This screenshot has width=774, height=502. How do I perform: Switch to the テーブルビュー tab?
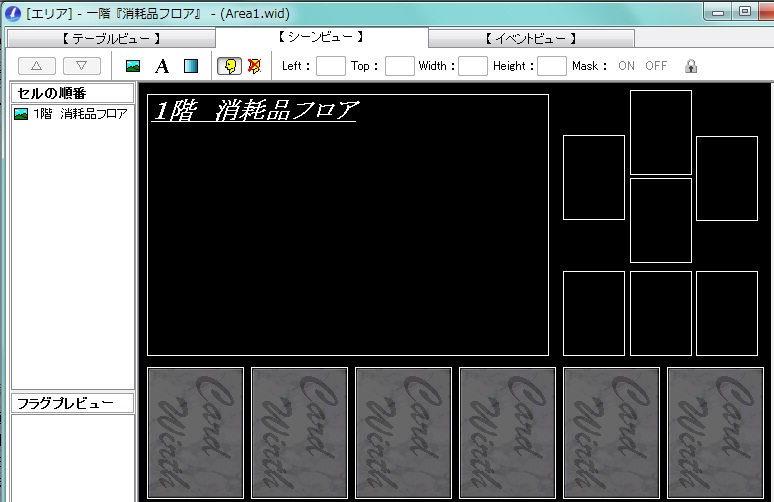coord(112,39)
